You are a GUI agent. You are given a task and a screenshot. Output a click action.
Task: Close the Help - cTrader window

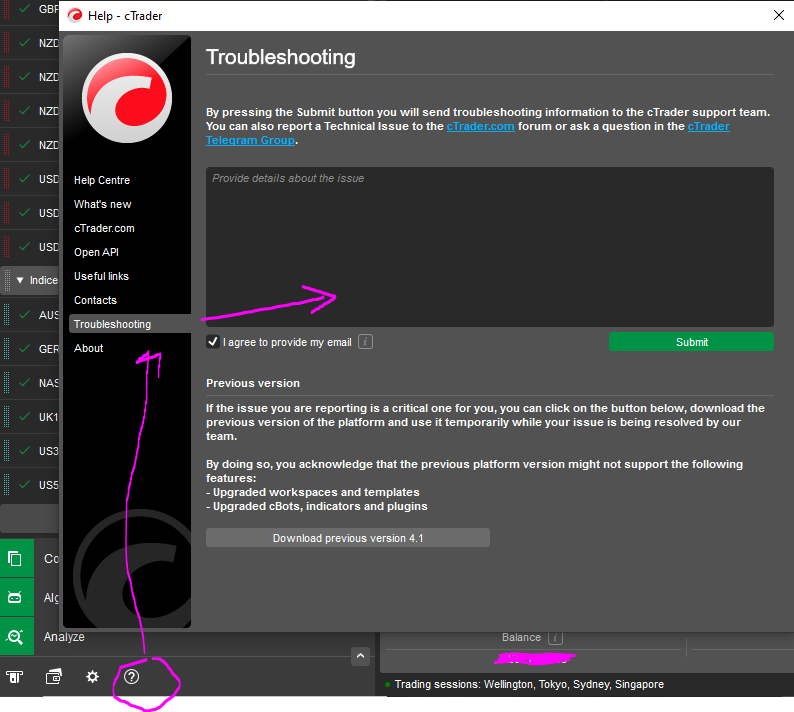point(779,15)
